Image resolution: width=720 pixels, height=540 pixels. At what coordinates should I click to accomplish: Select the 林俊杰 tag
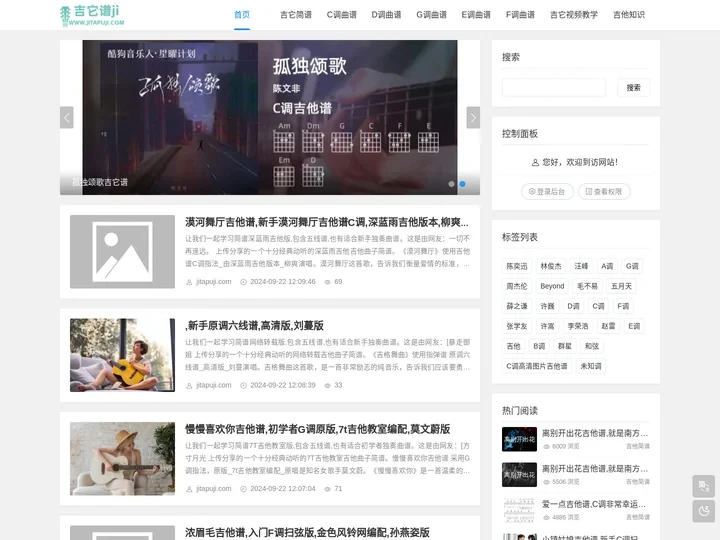tap(551, 266)
